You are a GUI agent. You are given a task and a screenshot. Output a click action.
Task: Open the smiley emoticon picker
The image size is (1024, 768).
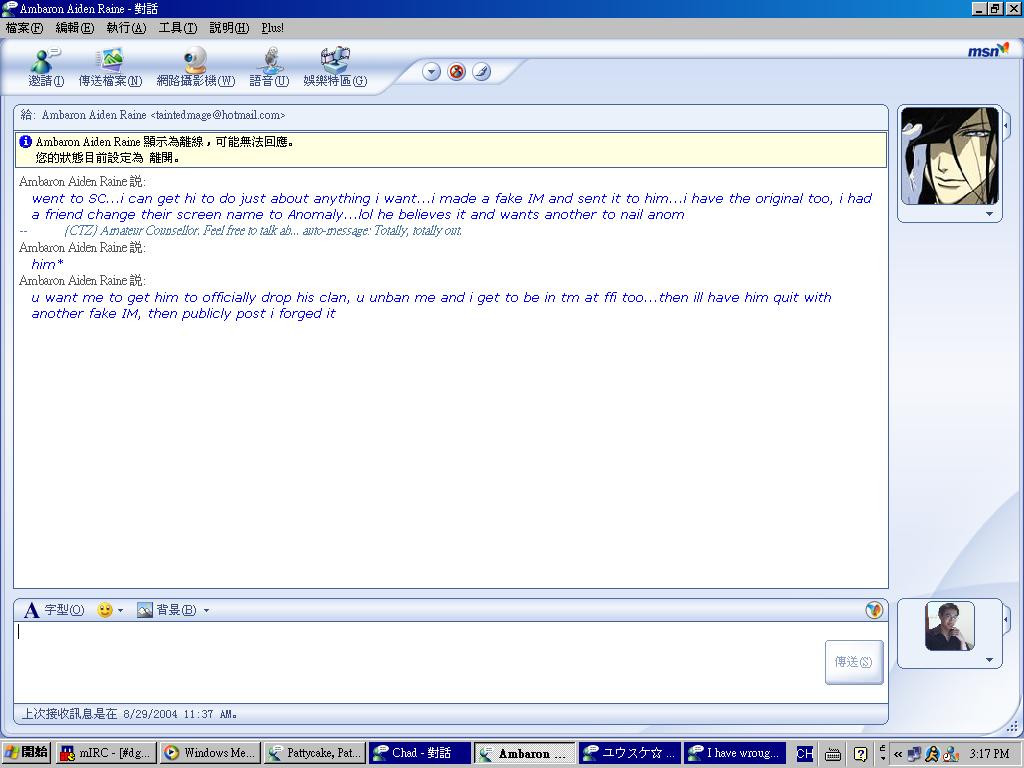point(104,610)
